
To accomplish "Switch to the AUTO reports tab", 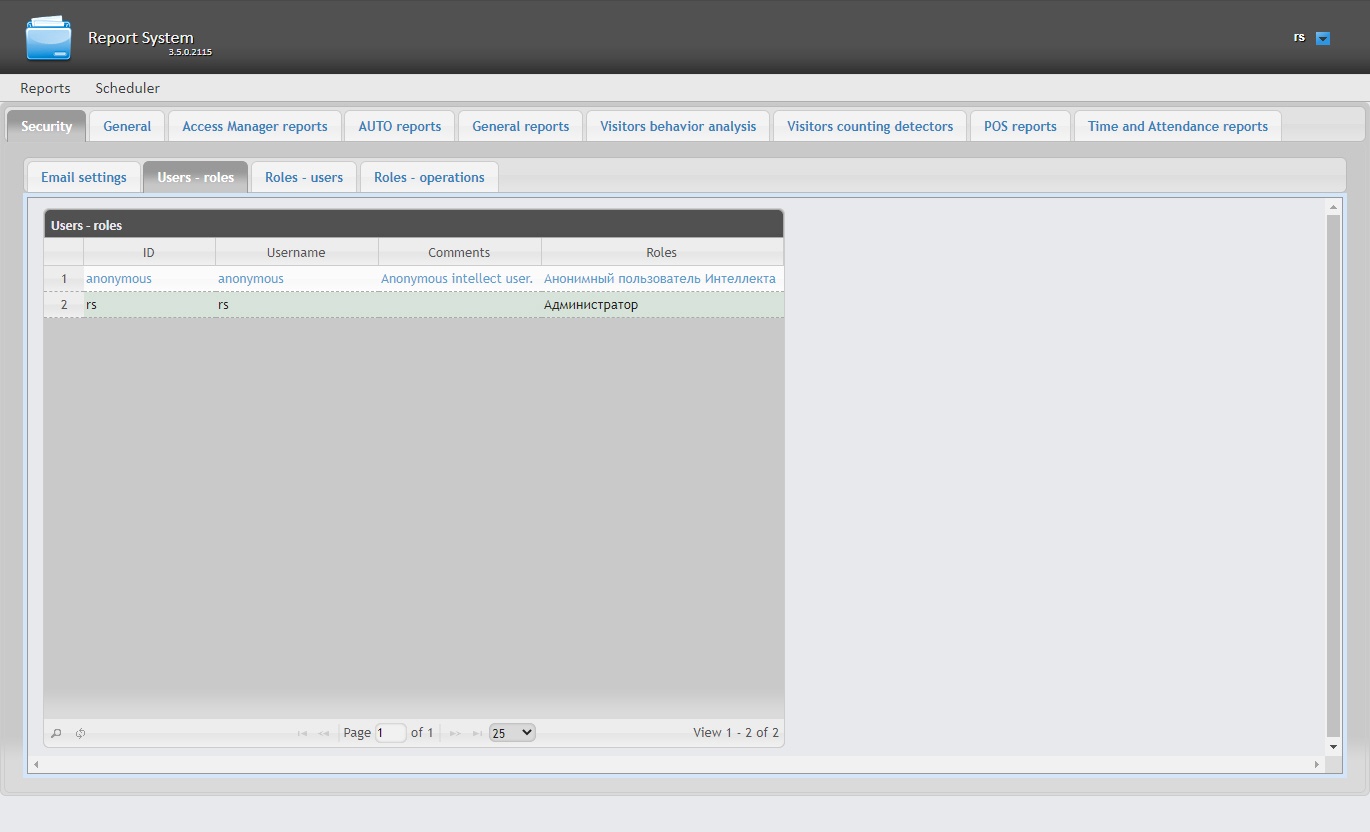I will 400,126.
